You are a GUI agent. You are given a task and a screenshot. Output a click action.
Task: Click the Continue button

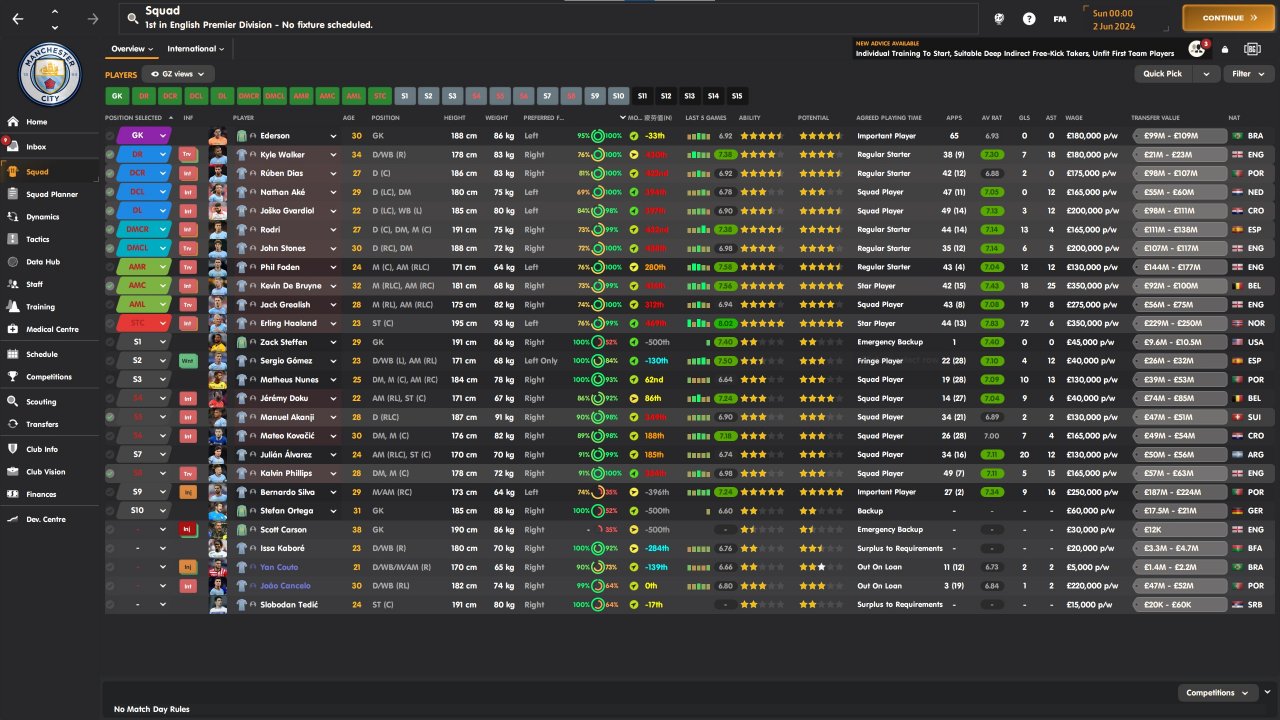tap(1229, 18)
